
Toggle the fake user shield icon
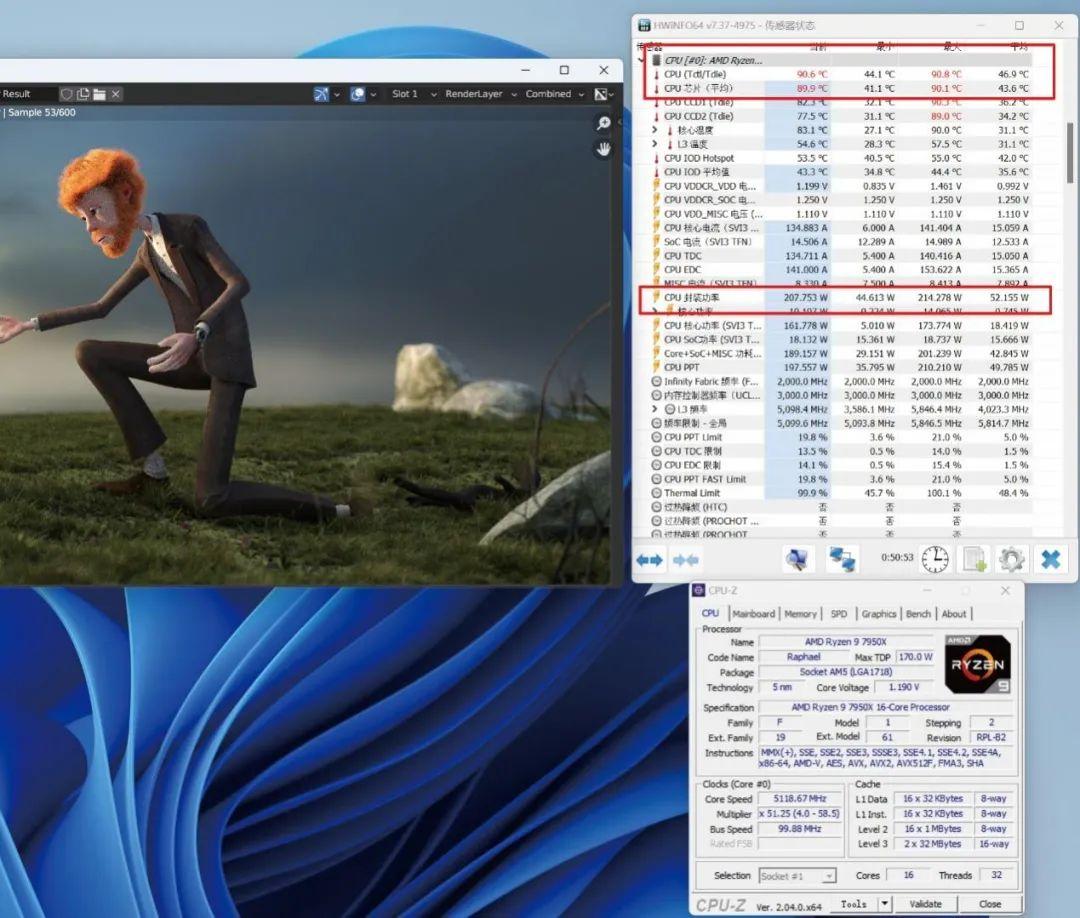pyautogui.click(x=67, y=94)
